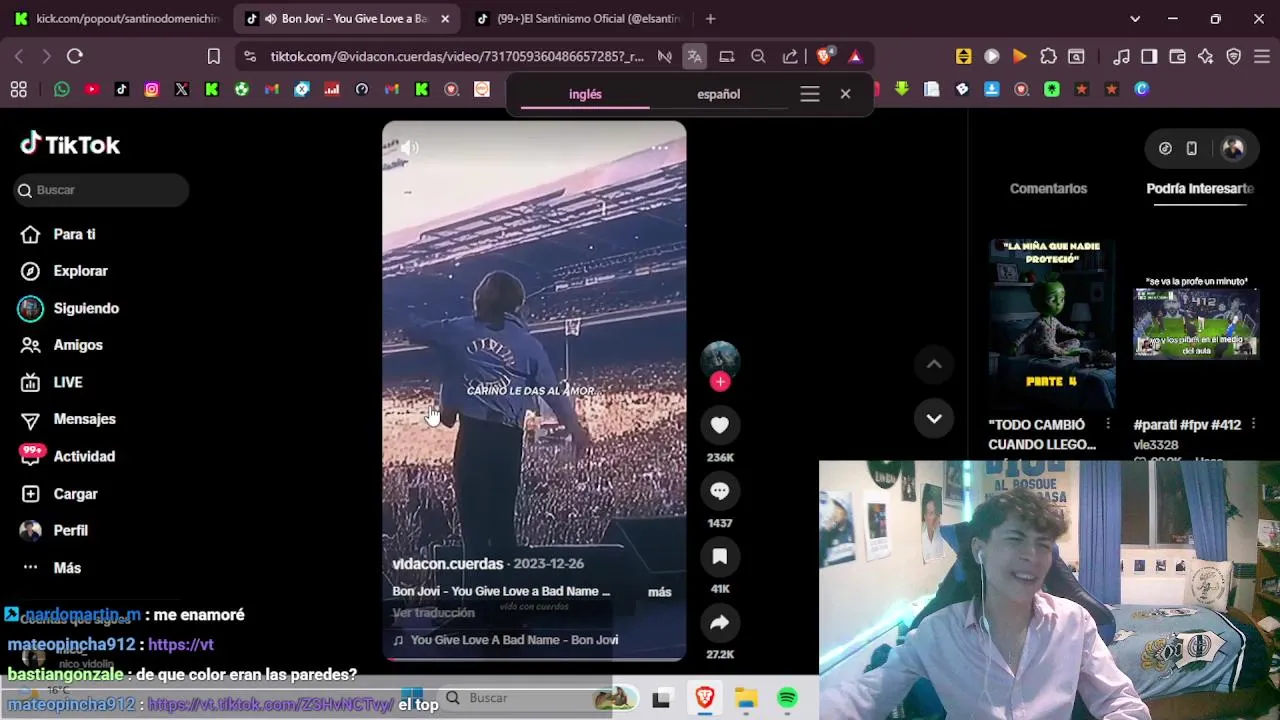Open LIVE section
Viewport: 1280px width, 720px height.
coord(52,382)
